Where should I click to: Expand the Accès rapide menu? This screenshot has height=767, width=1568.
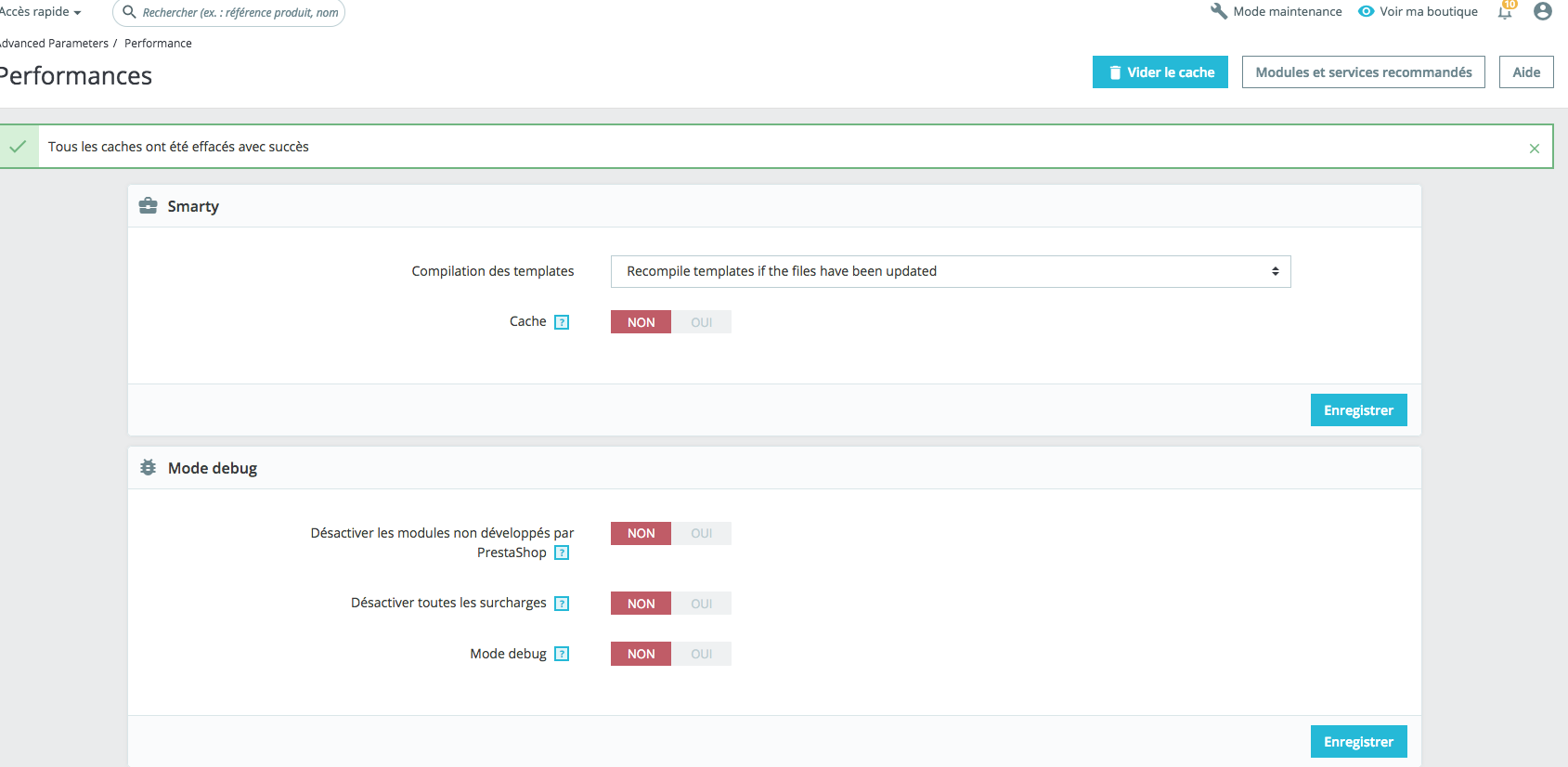click(x=40, y=12)
